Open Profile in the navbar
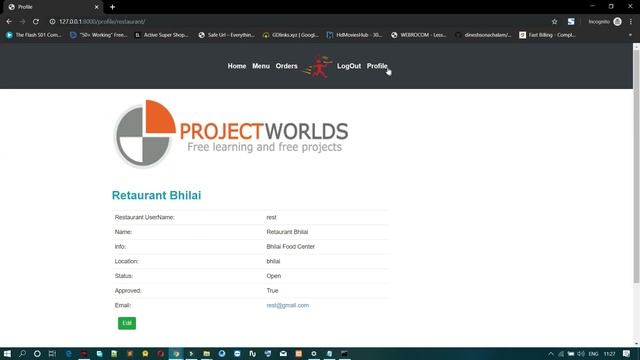 click(x=377, y=66)
